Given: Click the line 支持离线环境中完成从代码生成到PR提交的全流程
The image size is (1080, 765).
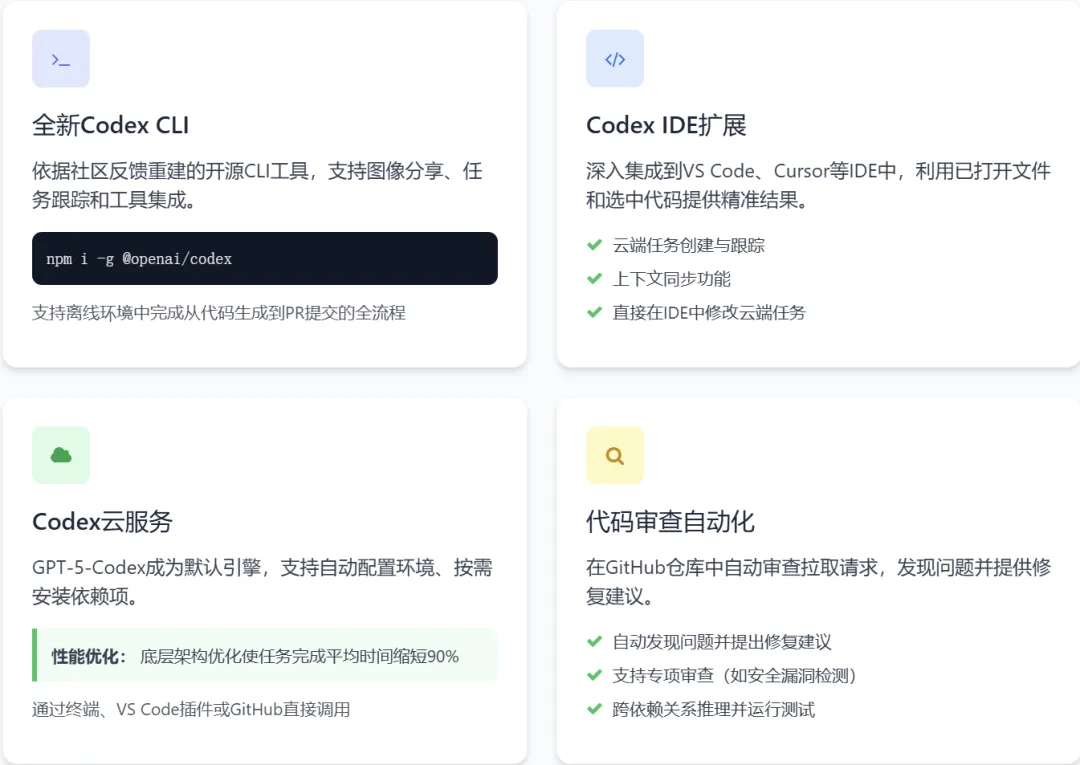Looking at the screenshot, I should point(219,313).
